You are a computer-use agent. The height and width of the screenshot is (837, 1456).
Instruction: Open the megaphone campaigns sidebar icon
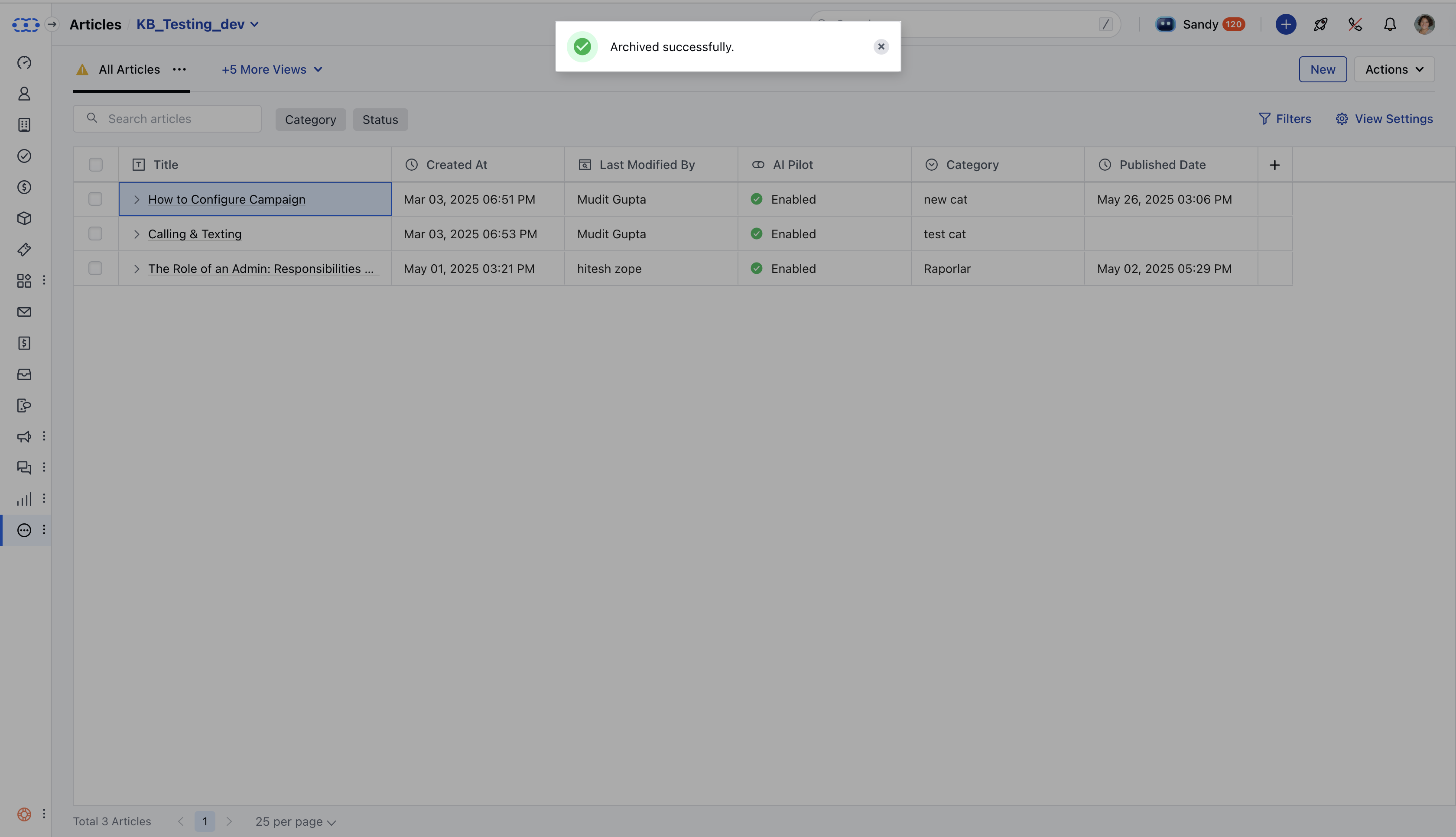[x=24, y=437]
